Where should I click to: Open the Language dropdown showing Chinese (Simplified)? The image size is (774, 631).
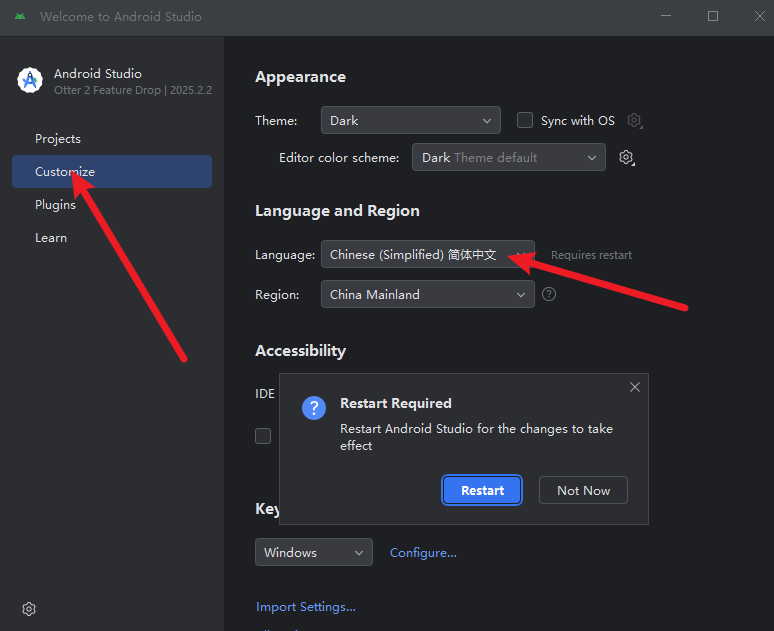[x=427, y=254]
